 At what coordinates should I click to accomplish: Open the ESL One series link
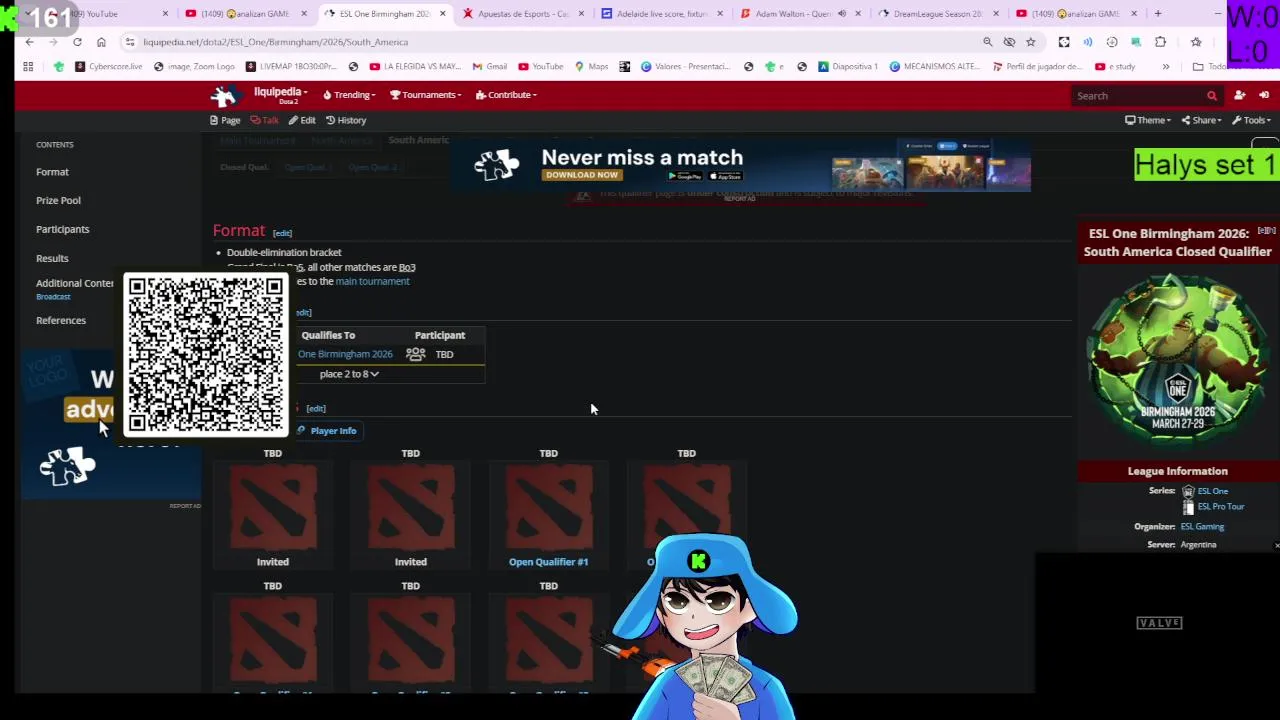tap(1212, 491)
